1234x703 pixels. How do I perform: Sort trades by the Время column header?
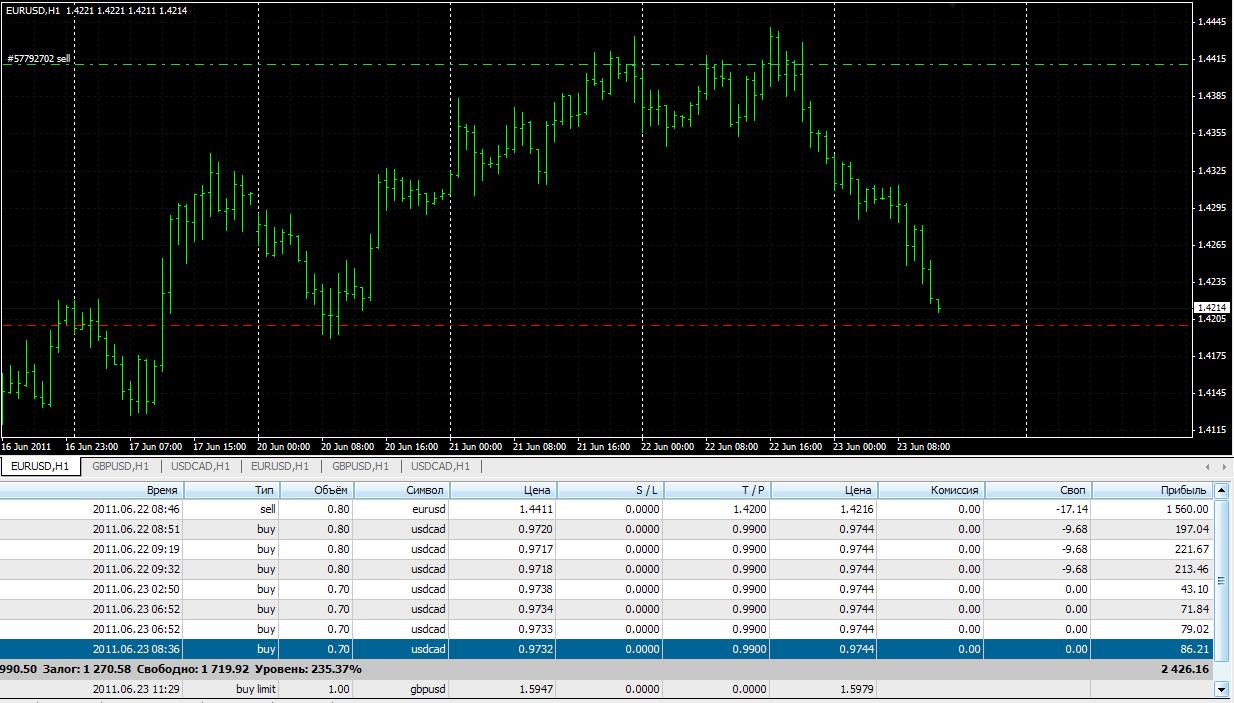(92, 490)
